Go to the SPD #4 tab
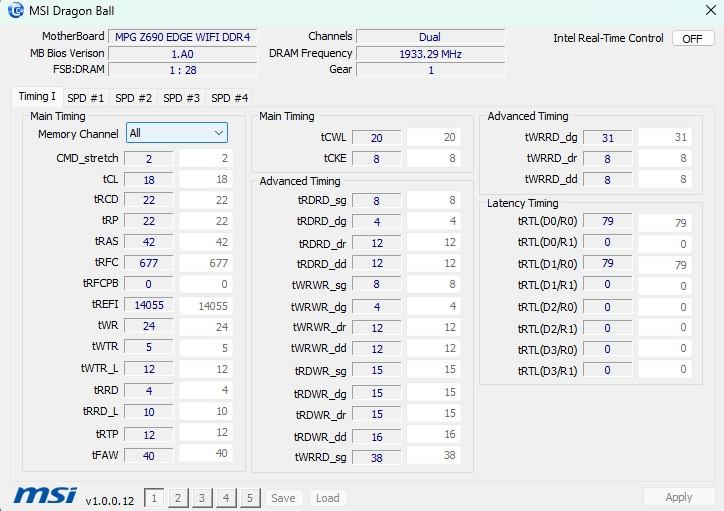The image size is (724, 511). tap(229, 98)
